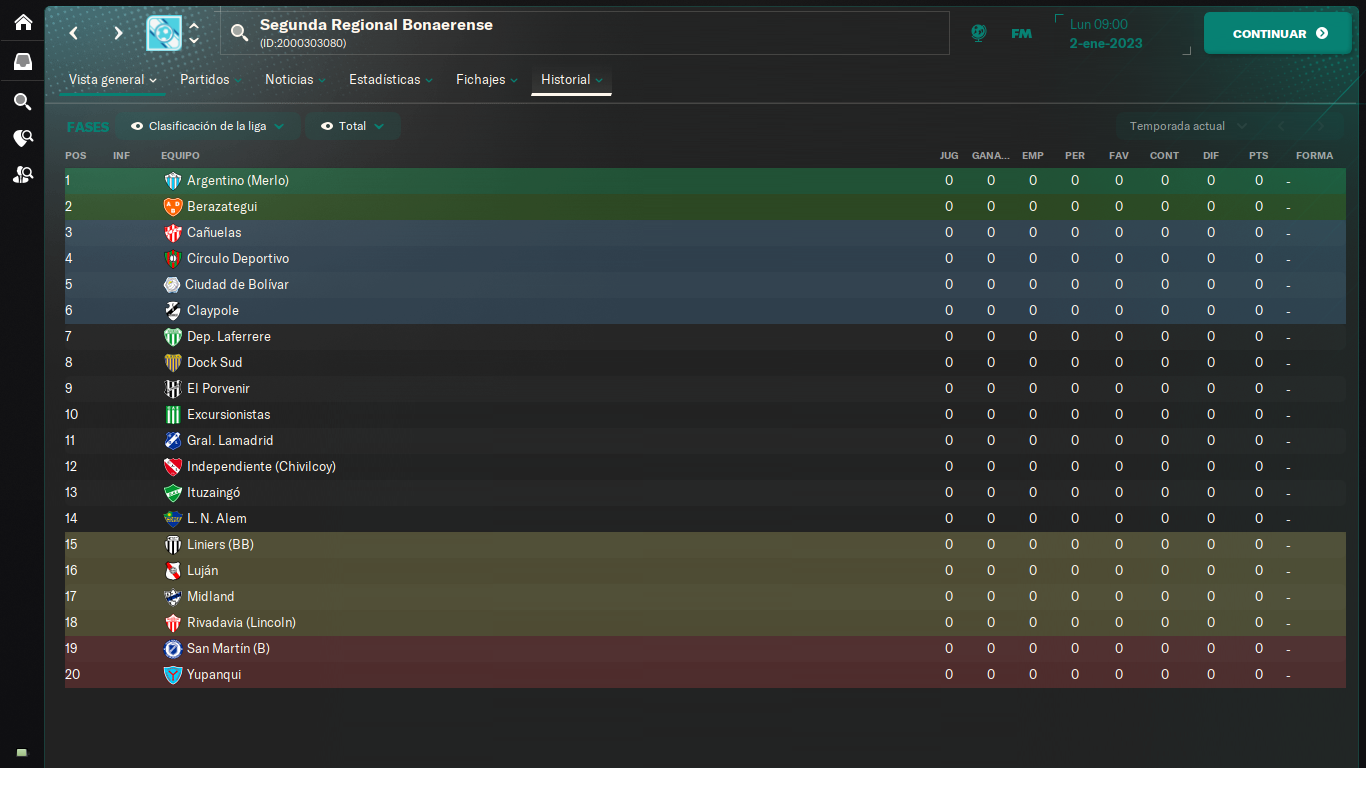Open the people search sidebar icon
The height and width of the screenshot is (807, 1366).
[x=22, y=174]
